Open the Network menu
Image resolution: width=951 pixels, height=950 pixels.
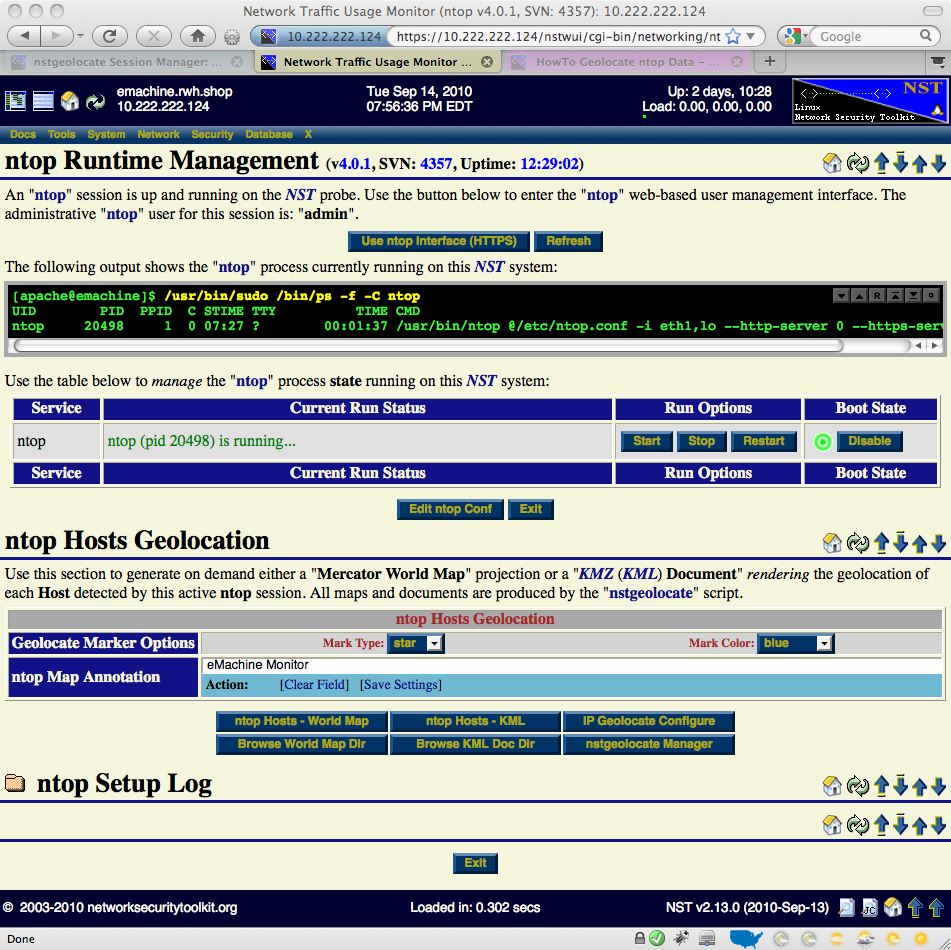[158, 135]
